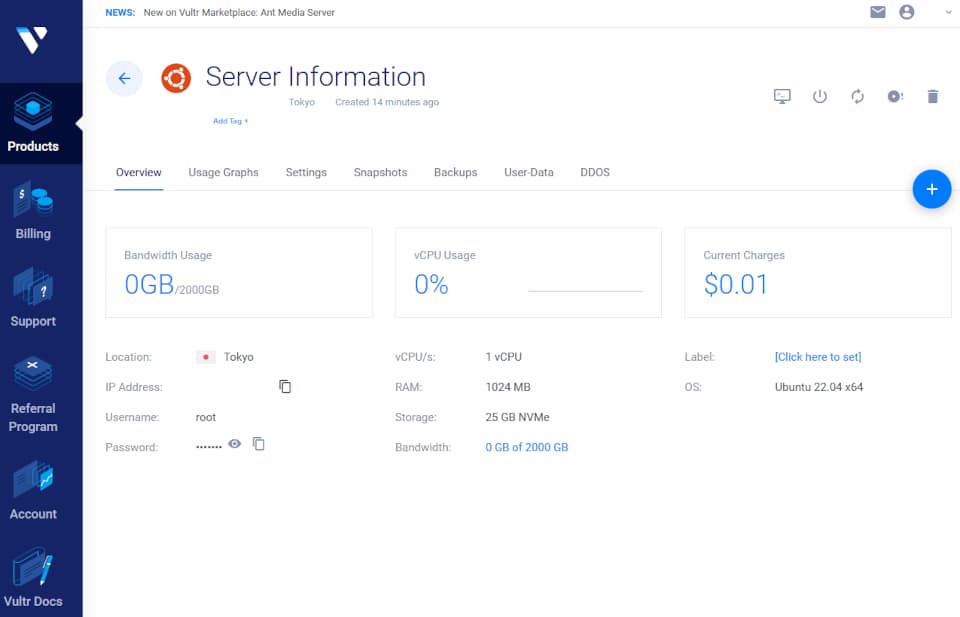
Task: Reveal password with the eye icon
Action: pos(234,444)
